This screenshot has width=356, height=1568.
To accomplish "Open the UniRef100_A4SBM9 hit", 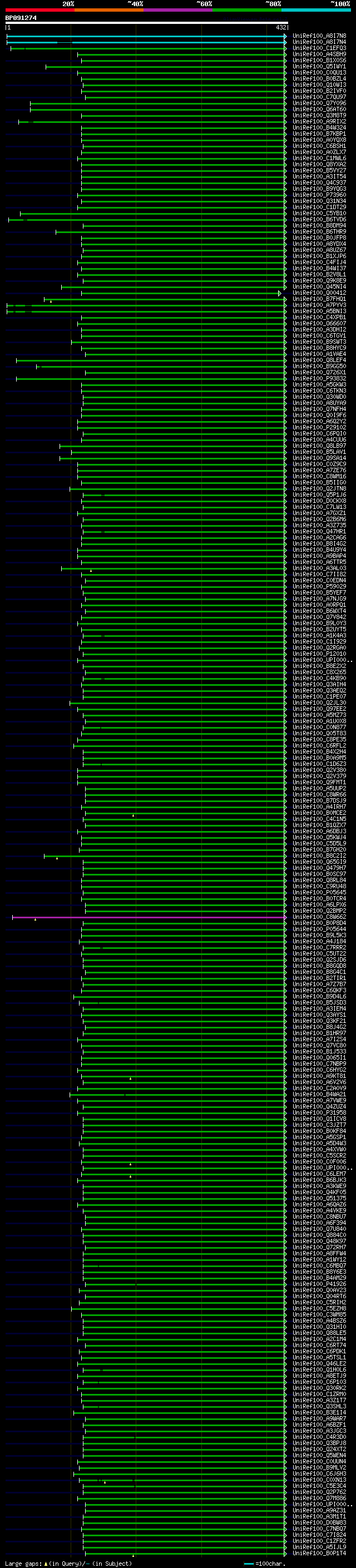I will [x=319, y=55].
